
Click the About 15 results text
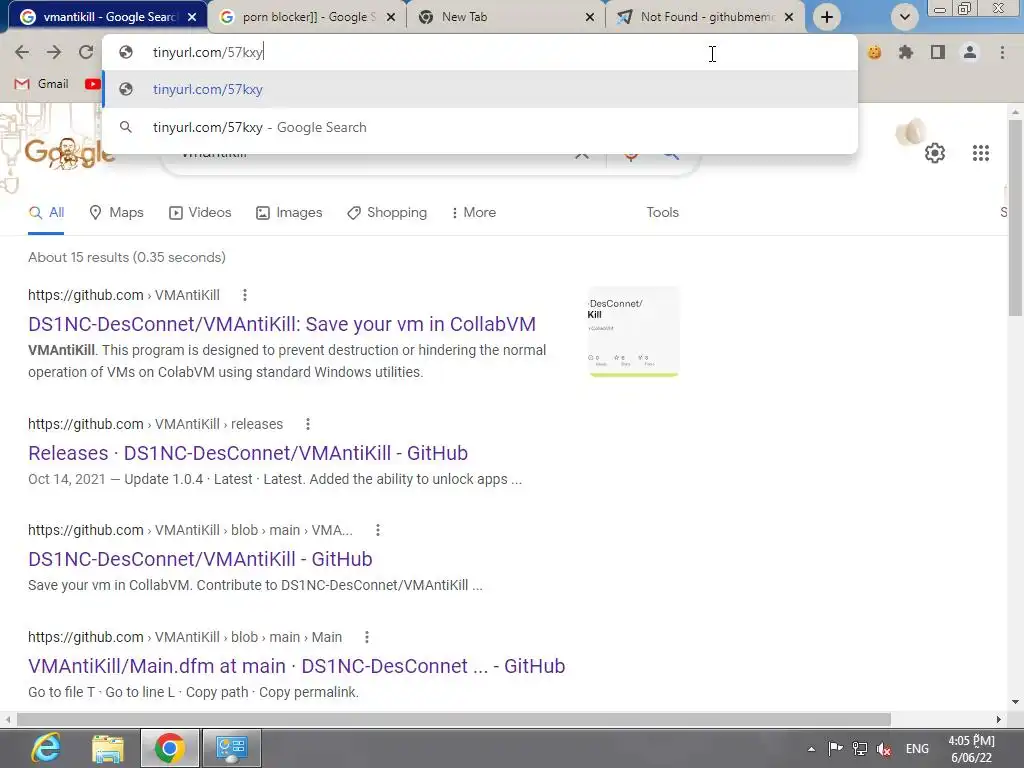pyautogui.click(x=127, y=257)
